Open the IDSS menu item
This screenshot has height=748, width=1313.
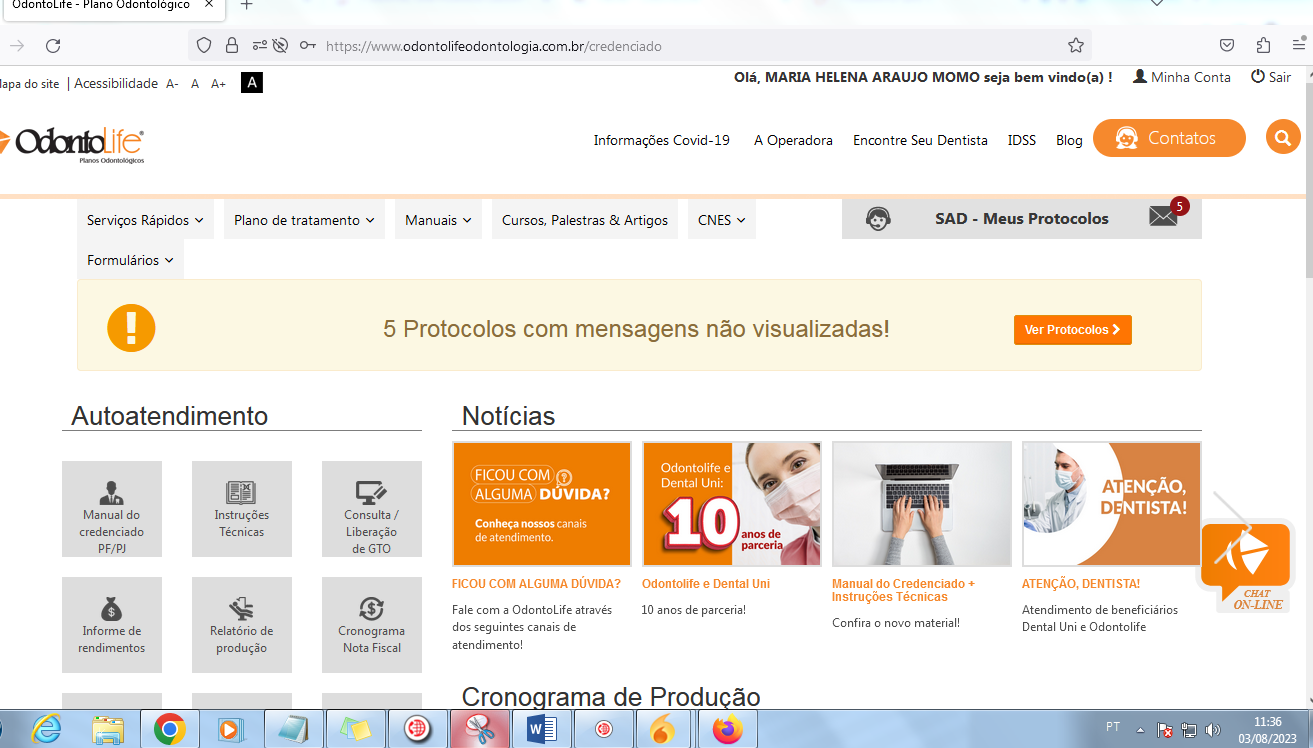click(x=1022, y=140)
